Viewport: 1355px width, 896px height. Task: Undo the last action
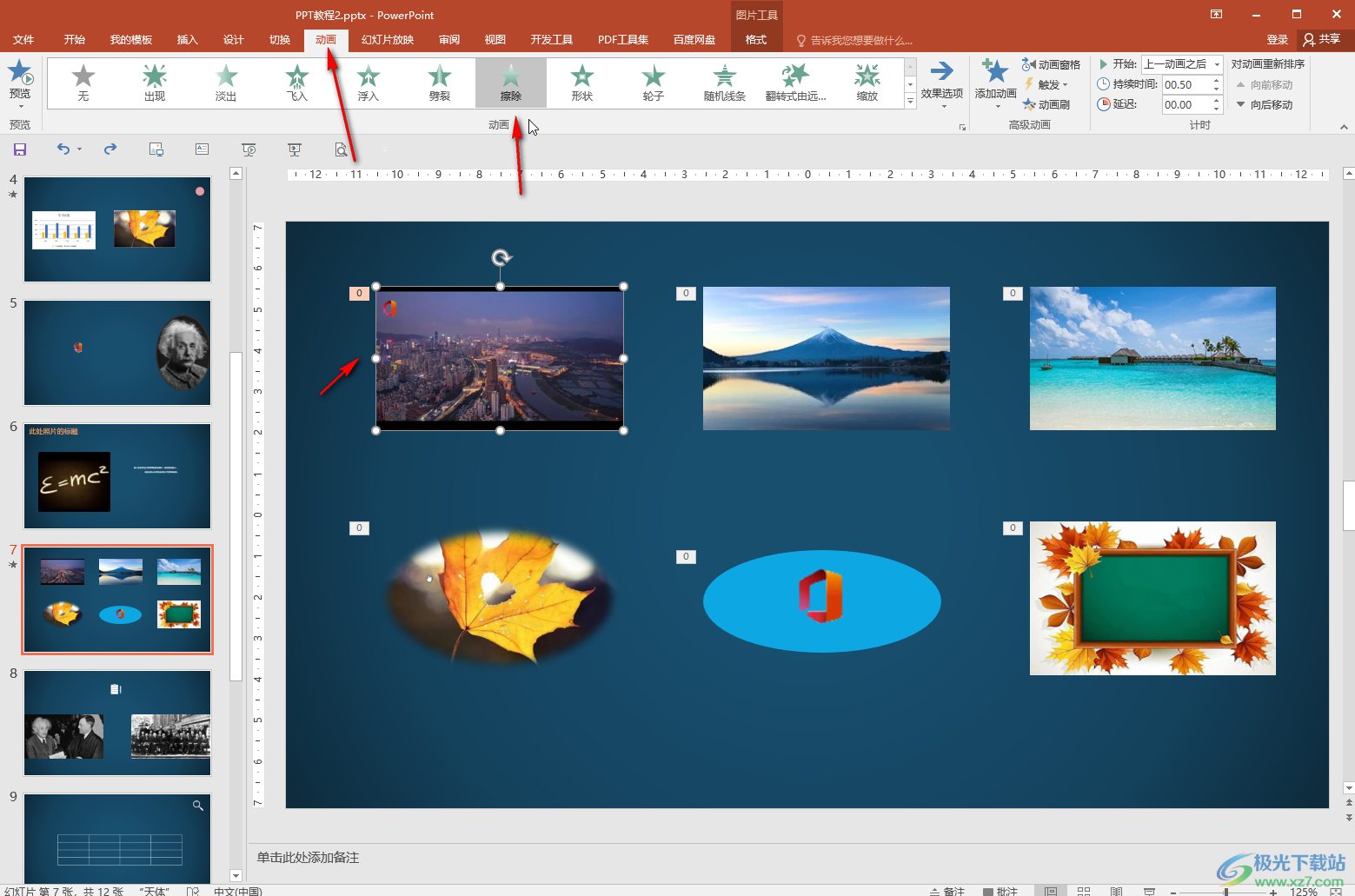(x=63, y=149)
